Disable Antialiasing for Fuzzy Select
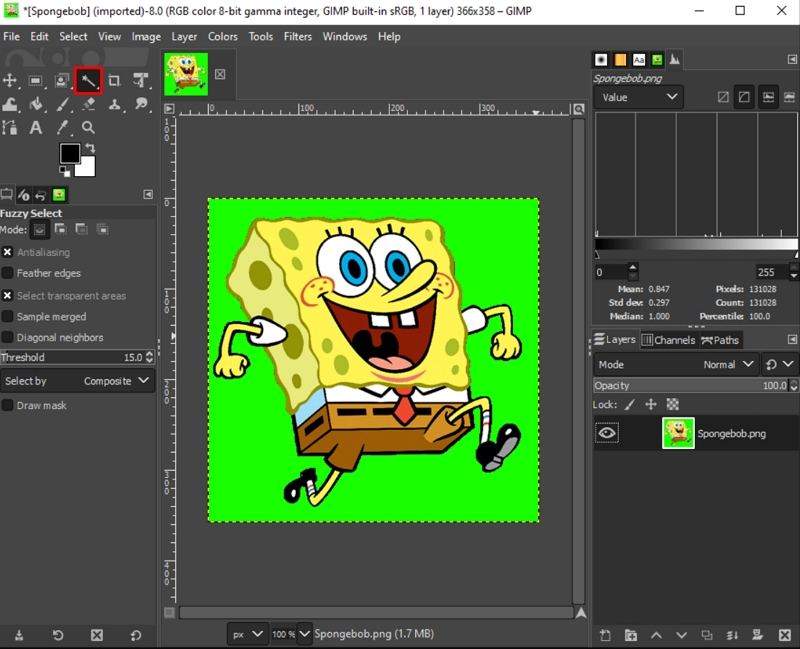The width and height of the screenshot is (800, 649). [9, 252]
